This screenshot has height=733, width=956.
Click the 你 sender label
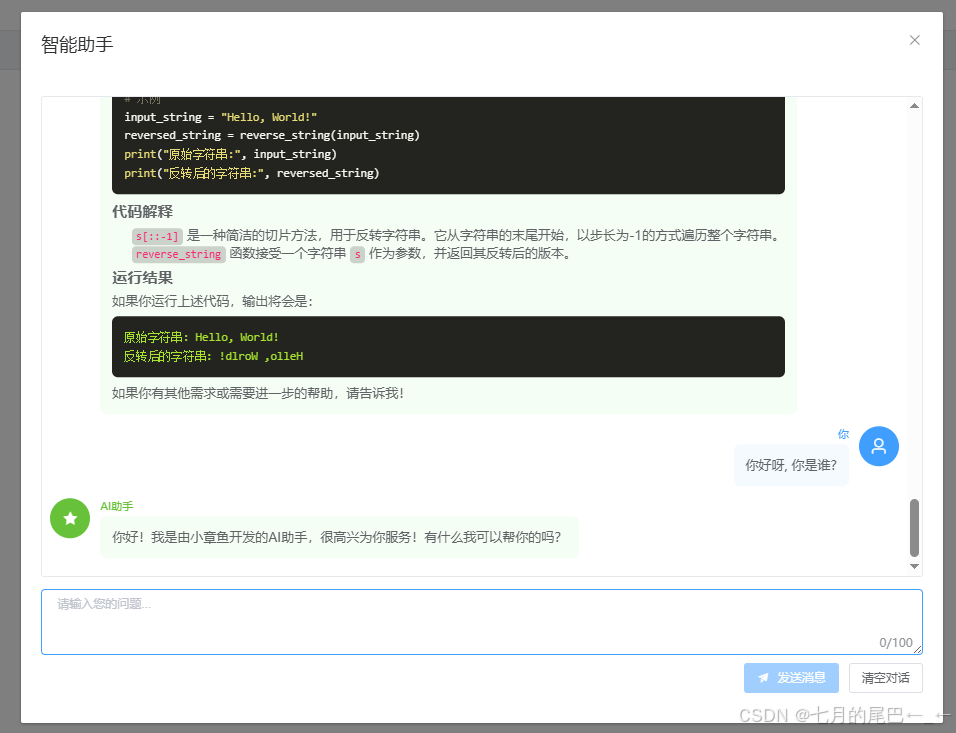click(x=843, y=434)
